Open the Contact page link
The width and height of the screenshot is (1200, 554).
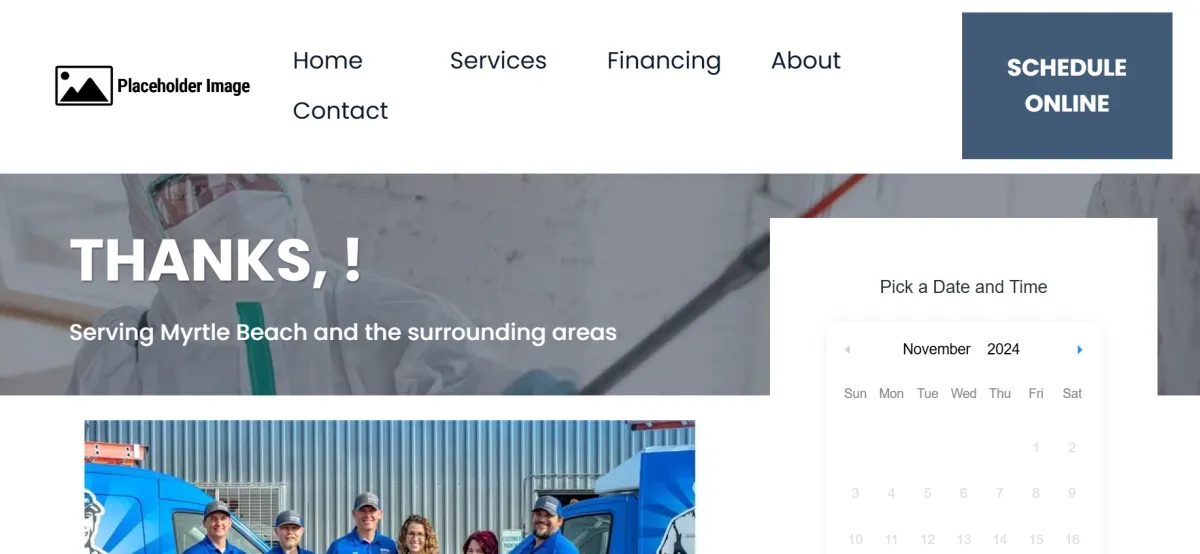click(x=340, y=111)
